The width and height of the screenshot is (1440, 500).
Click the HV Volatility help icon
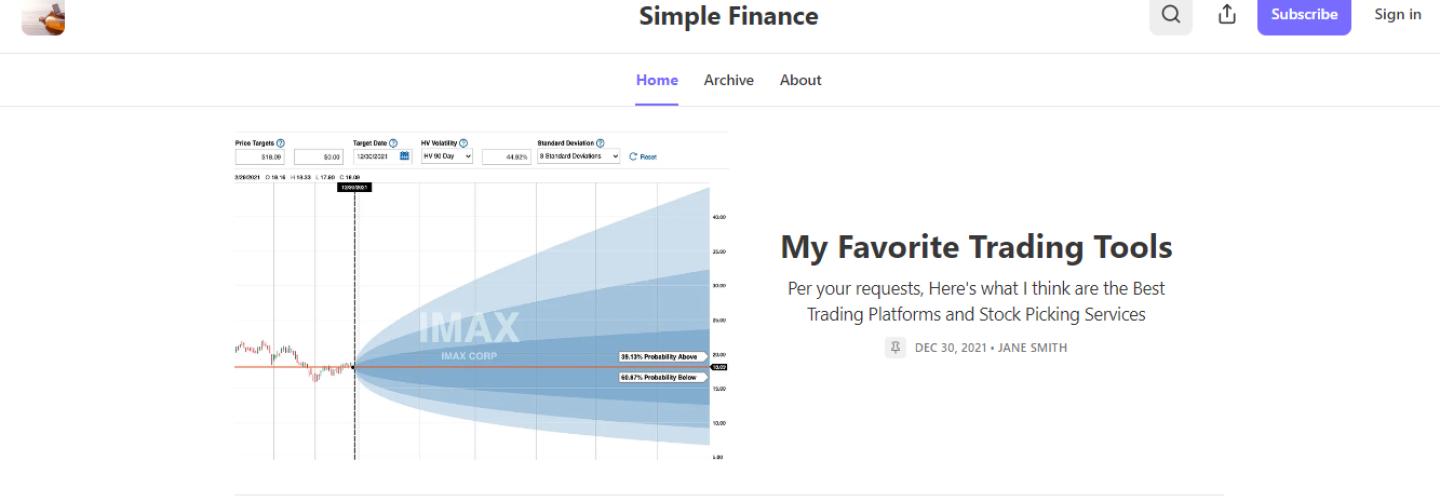tap(464, 143)
